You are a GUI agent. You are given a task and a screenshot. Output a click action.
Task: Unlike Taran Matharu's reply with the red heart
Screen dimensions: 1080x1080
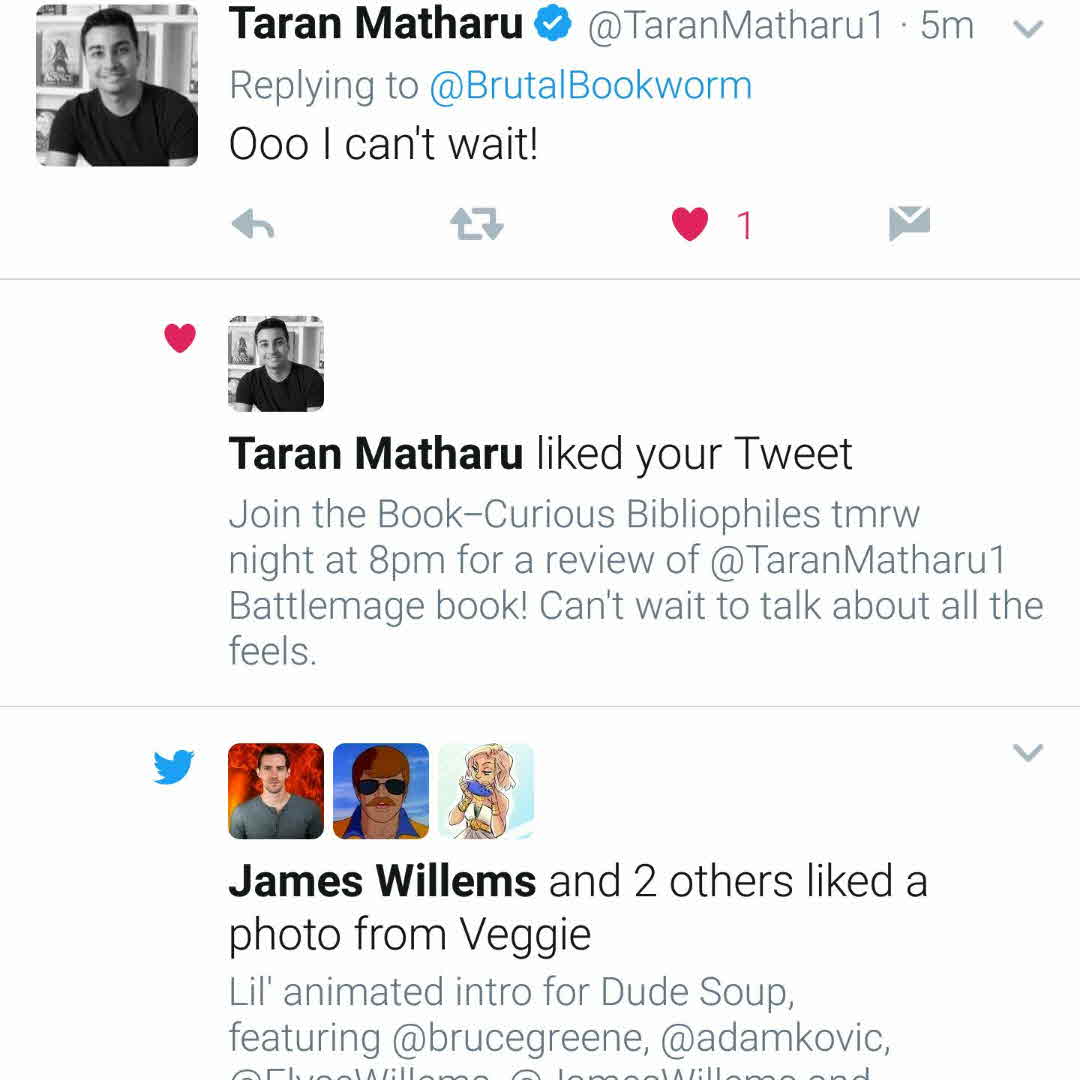690,225
